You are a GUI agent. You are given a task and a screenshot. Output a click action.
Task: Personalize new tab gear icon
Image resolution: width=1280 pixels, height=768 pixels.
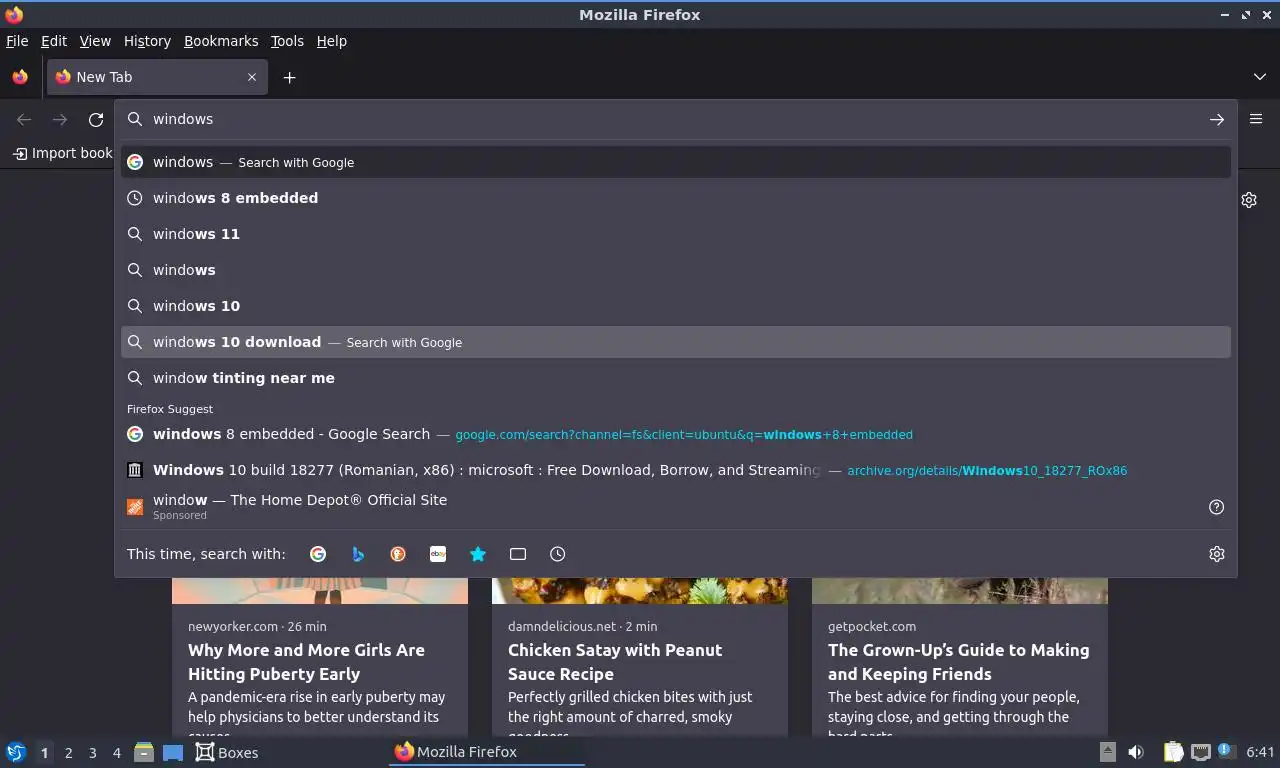click(1249, 200)
